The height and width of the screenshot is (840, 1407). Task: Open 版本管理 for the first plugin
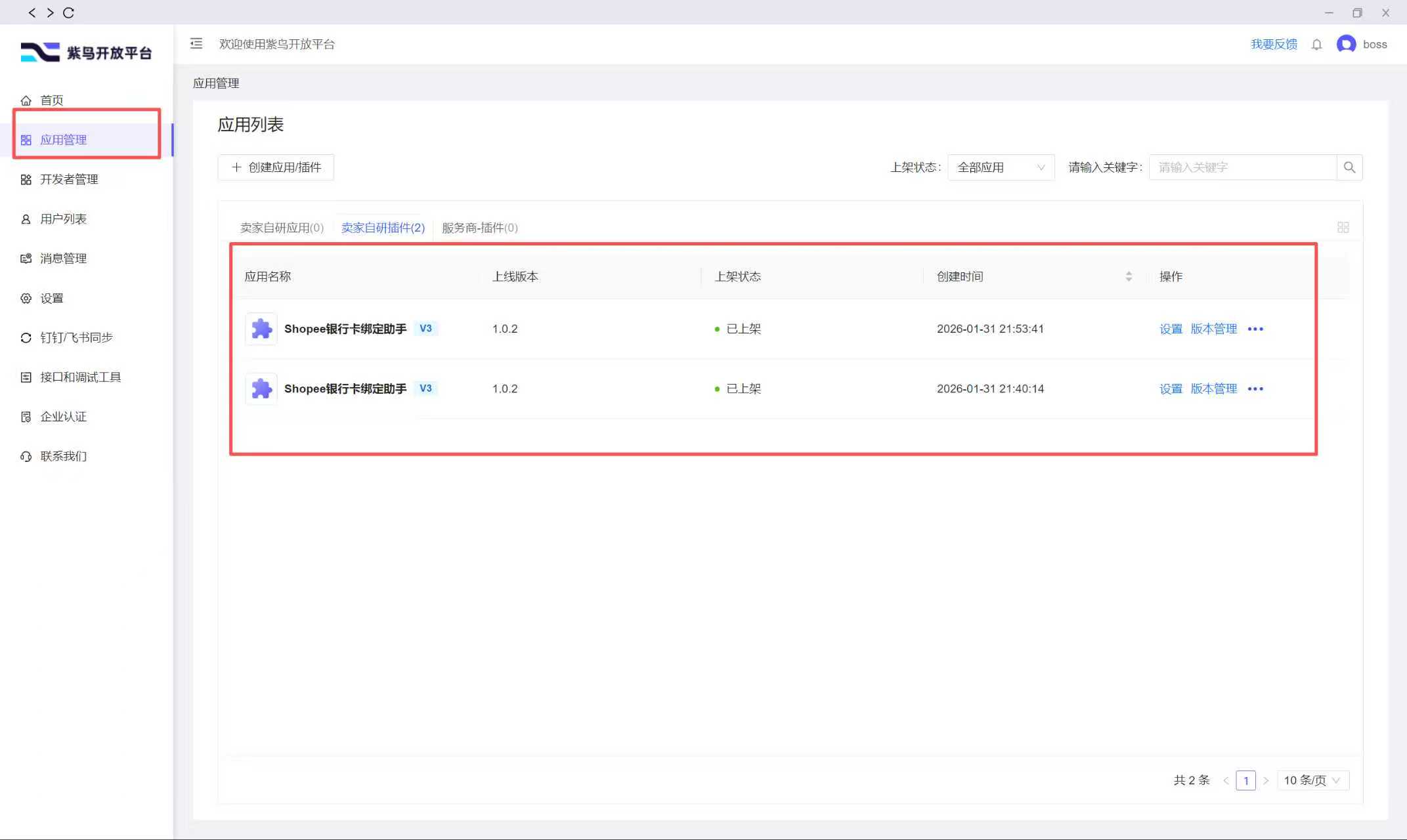[x=1213, y=329]
